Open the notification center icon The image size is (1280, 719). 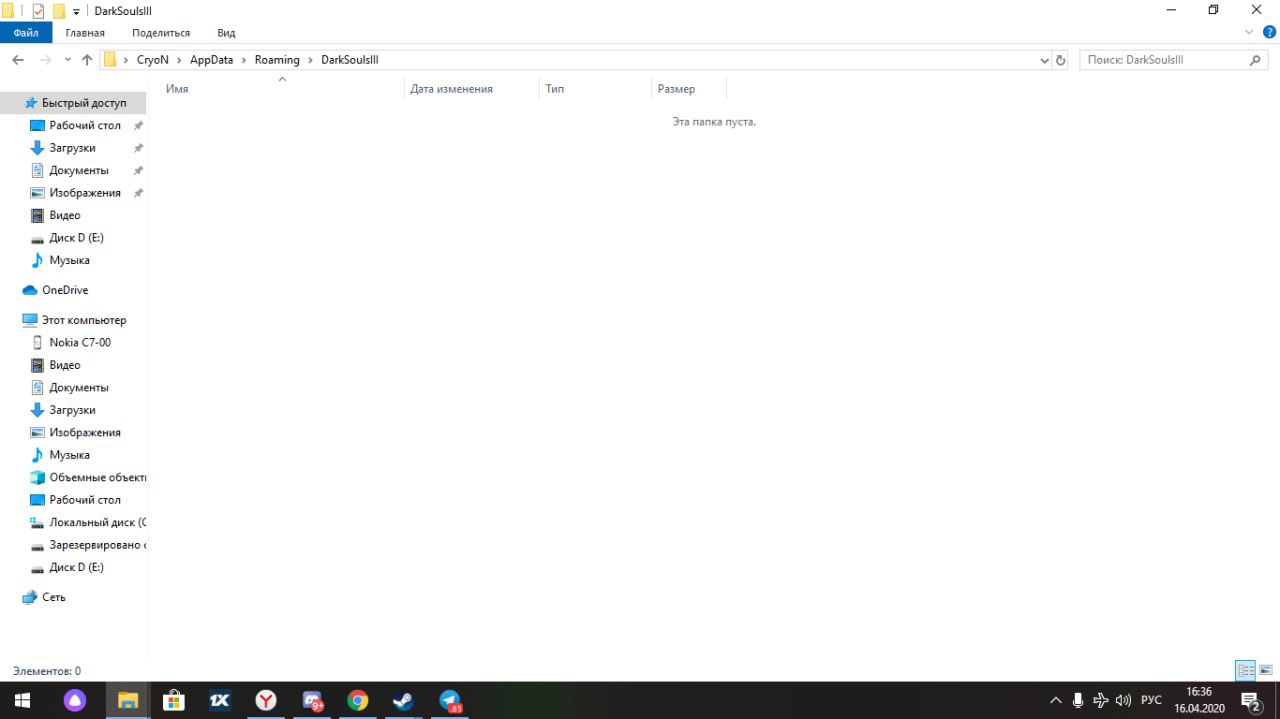1251,700
